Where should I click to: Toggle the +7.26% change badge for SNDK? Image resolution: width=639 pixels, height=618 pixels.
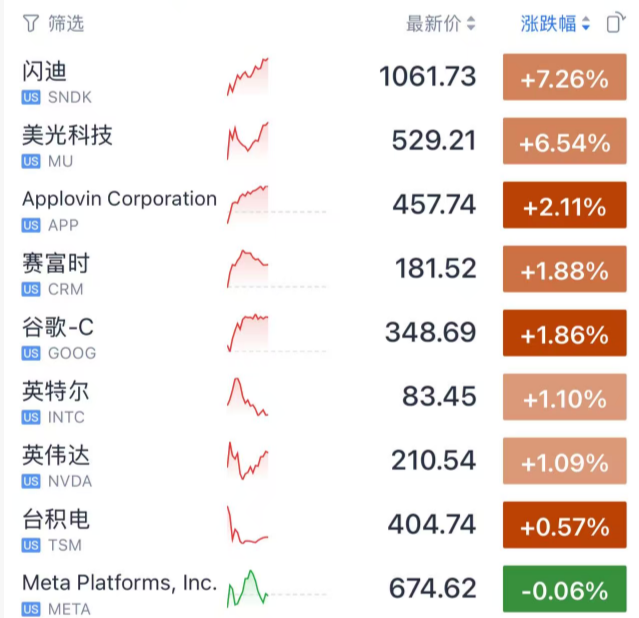tap(564, 79)
